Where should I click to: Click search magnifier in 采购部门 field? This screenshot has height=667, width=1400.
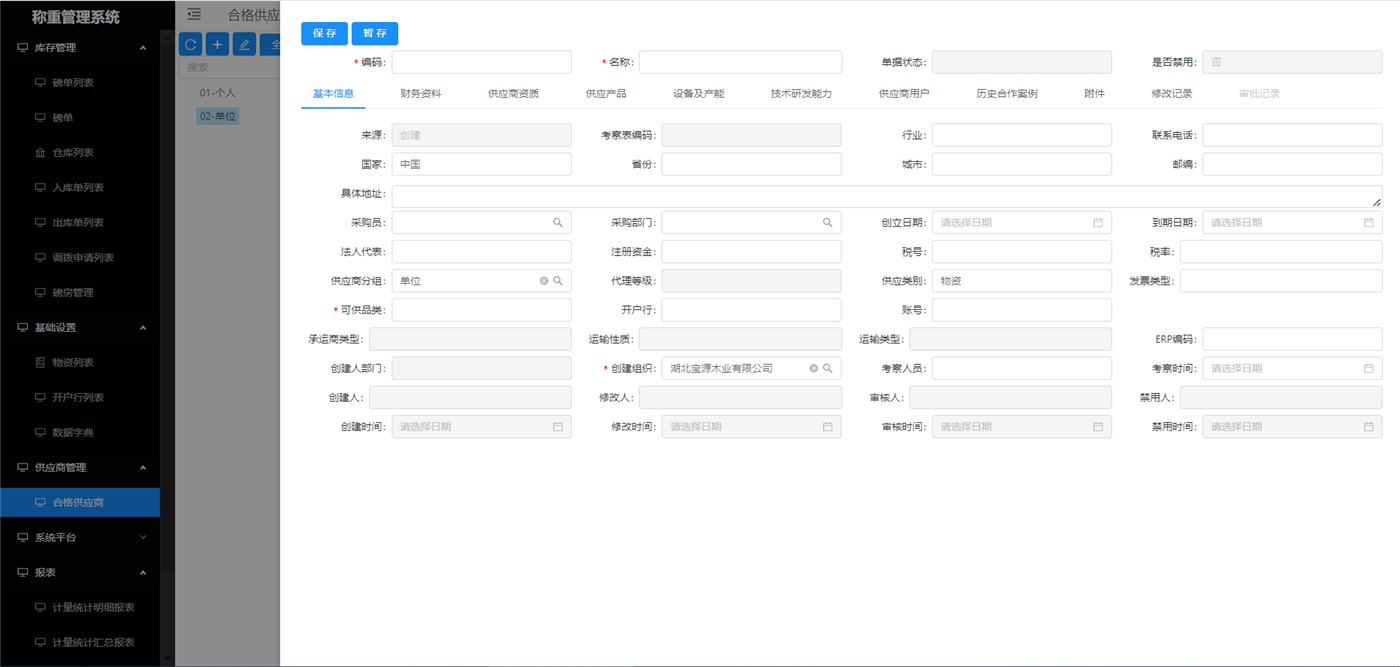828,223
